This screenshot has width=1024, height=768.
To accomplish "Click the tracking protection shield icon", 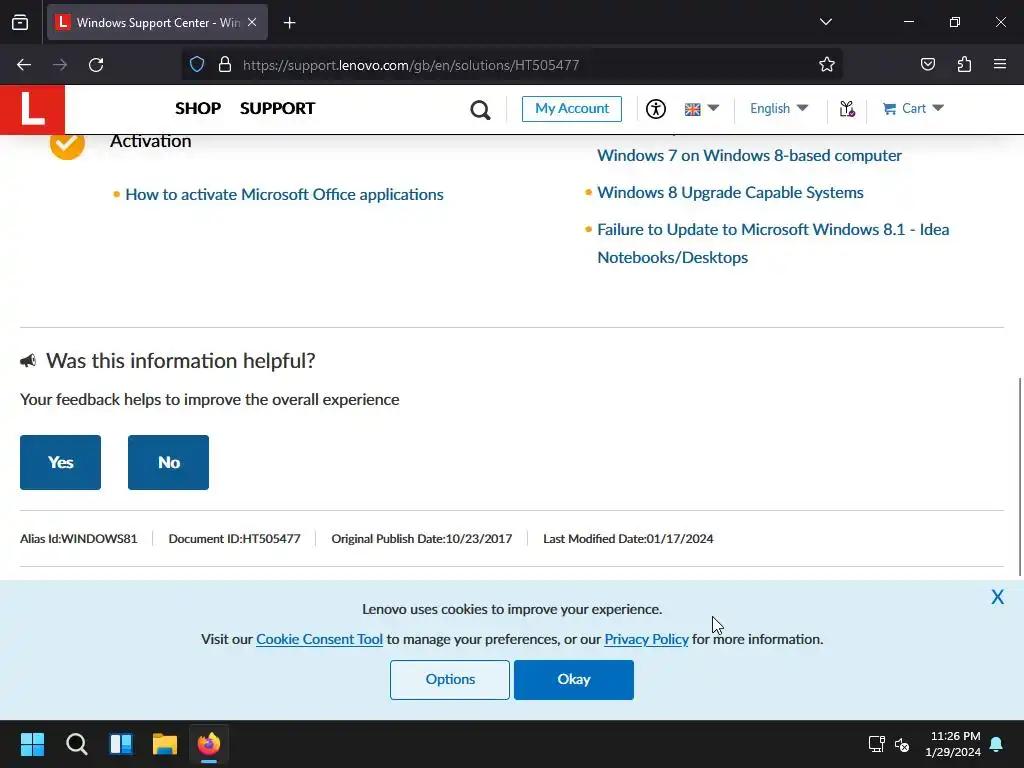I will pyautogui.click(x=197, y=65).
